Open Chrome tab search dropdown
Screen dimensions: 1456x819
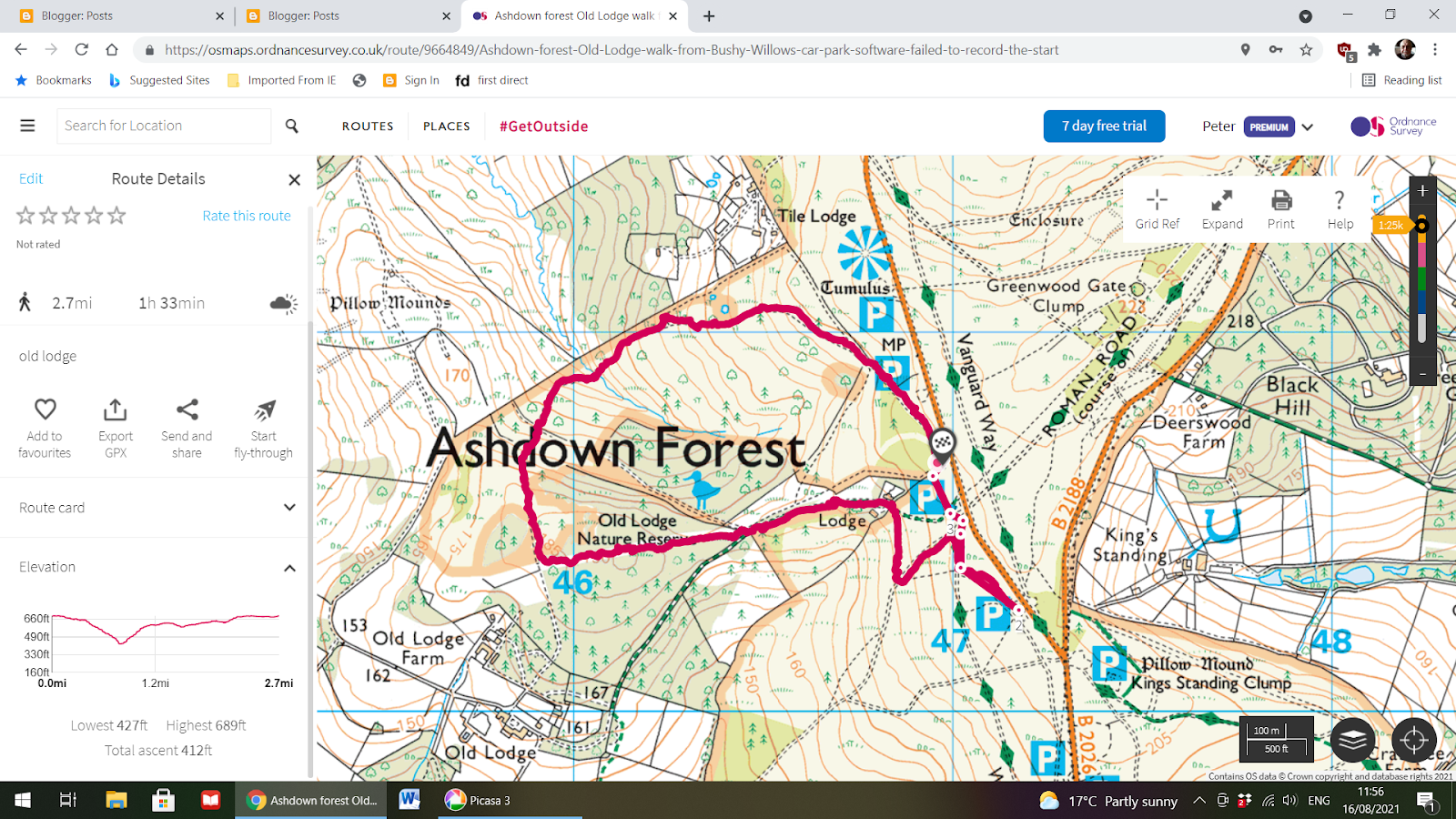(x=1305, y=15)
